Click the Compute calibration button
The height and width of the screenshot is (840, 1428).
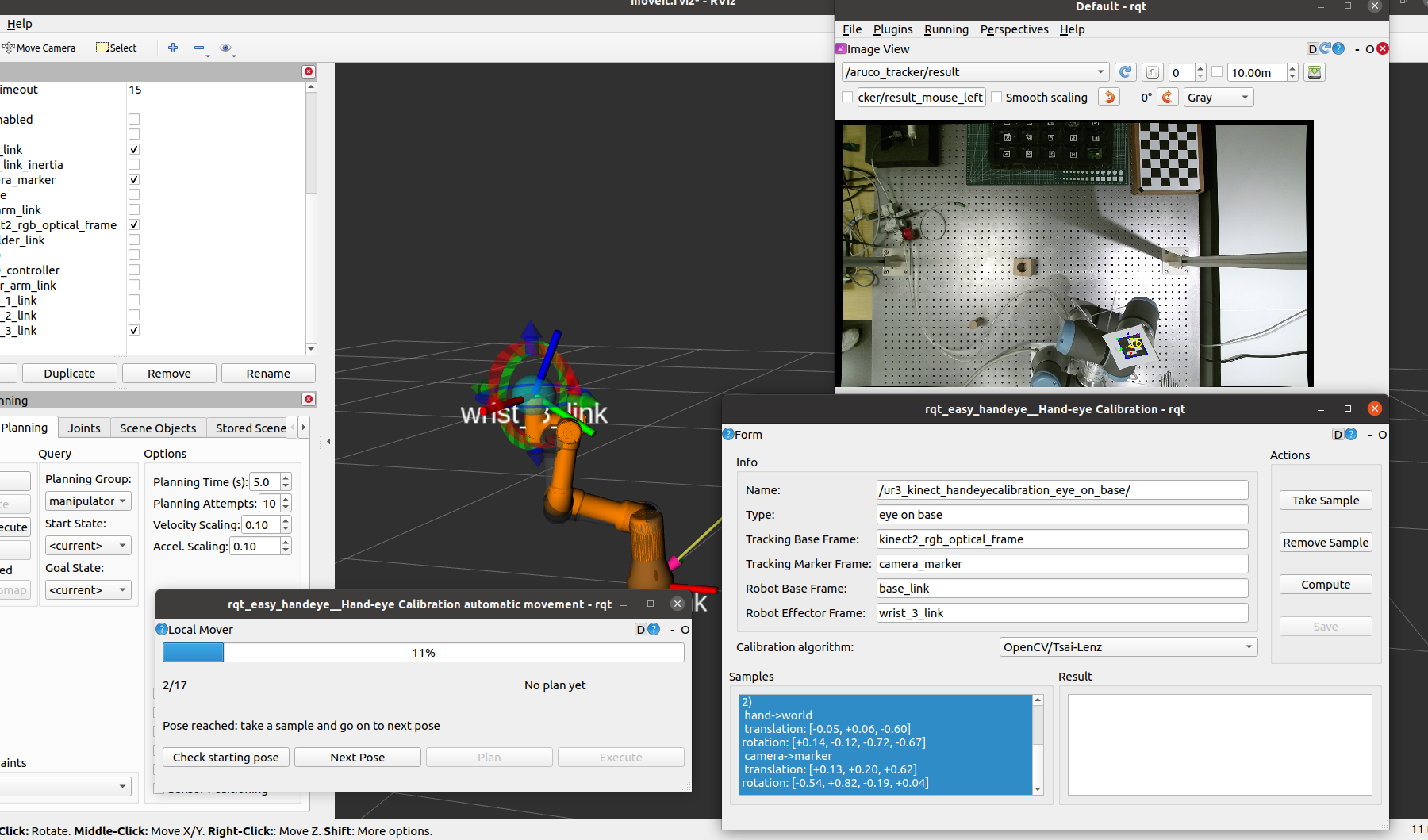tap(1326, 585)
